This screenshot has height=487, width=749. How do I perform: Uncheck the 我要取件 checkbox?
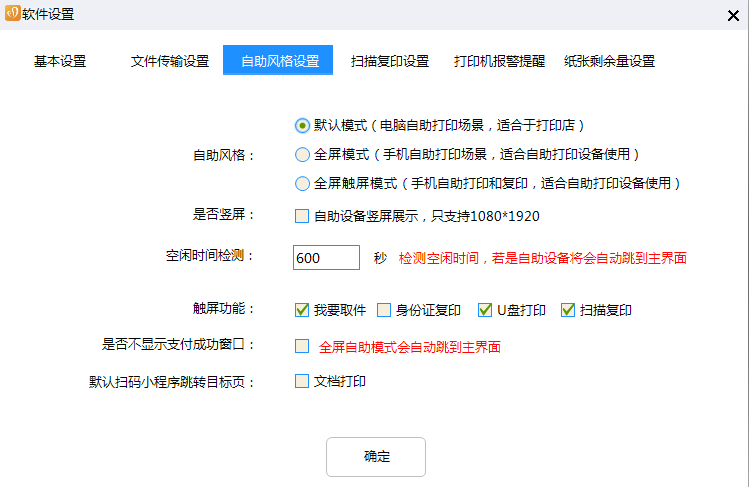tap(302, 310)
